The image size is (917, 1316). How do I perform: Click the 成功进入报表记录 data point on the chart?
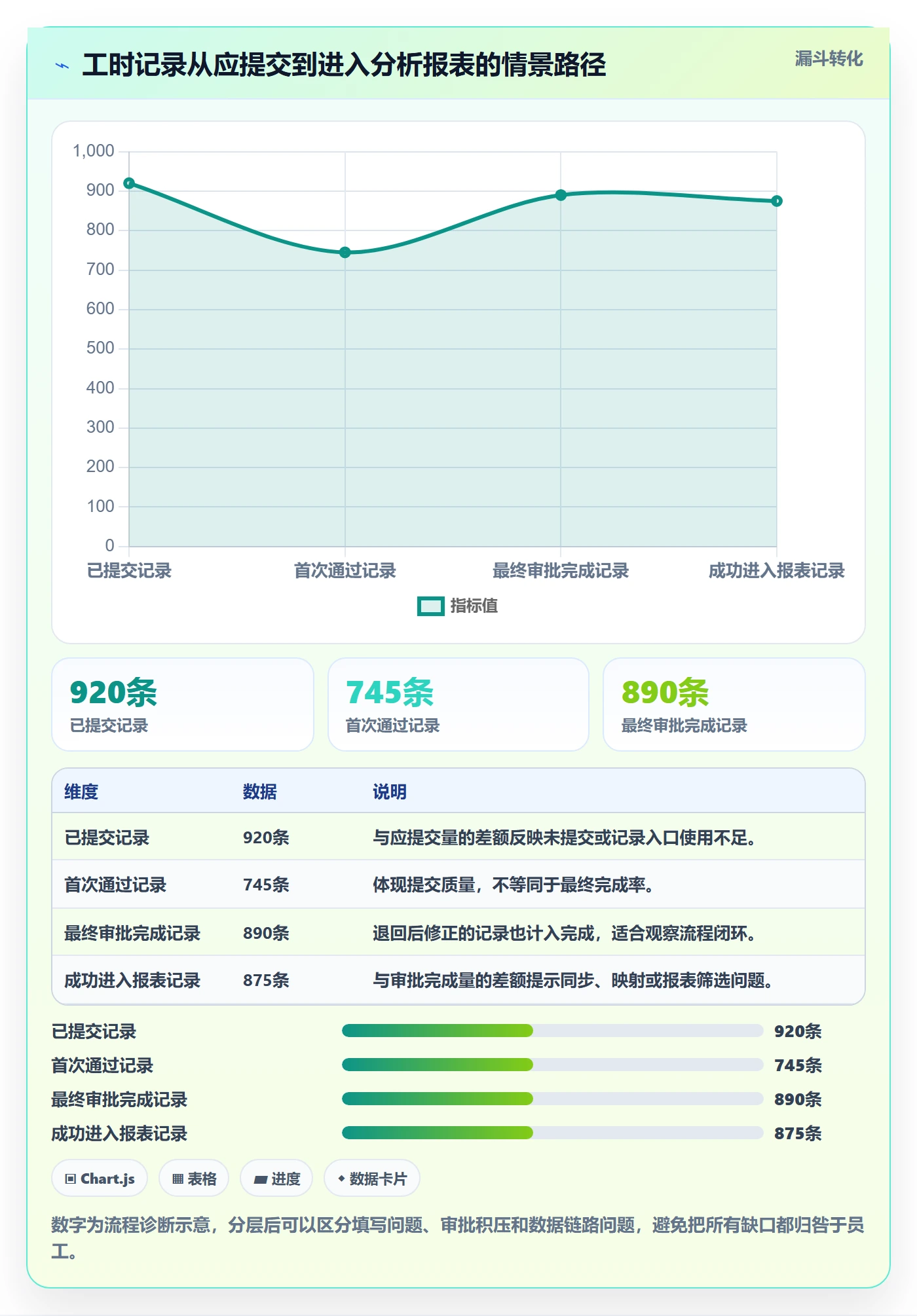pos(776,201)
